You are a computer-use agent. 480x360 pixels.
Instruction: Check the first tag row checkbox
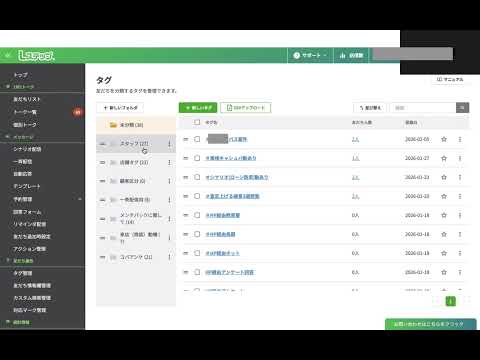[x=197, y=139]
